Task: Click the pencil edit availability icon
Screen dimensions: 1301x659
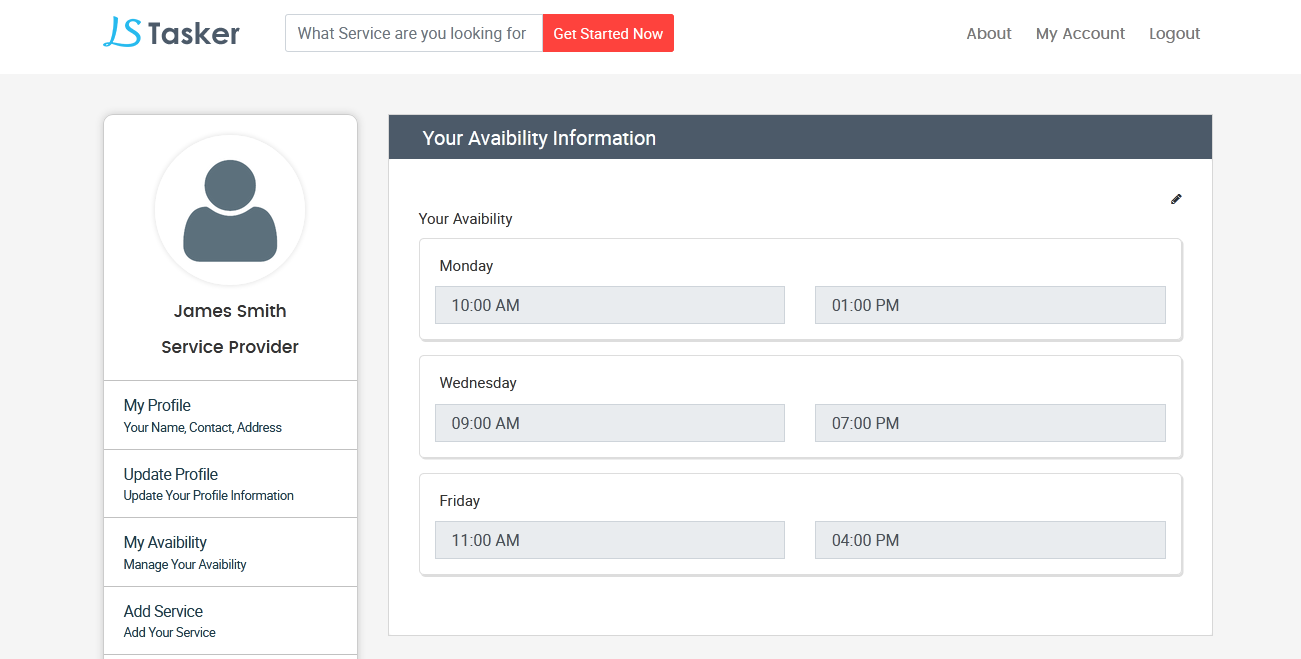Action: tap(1176, 199)
